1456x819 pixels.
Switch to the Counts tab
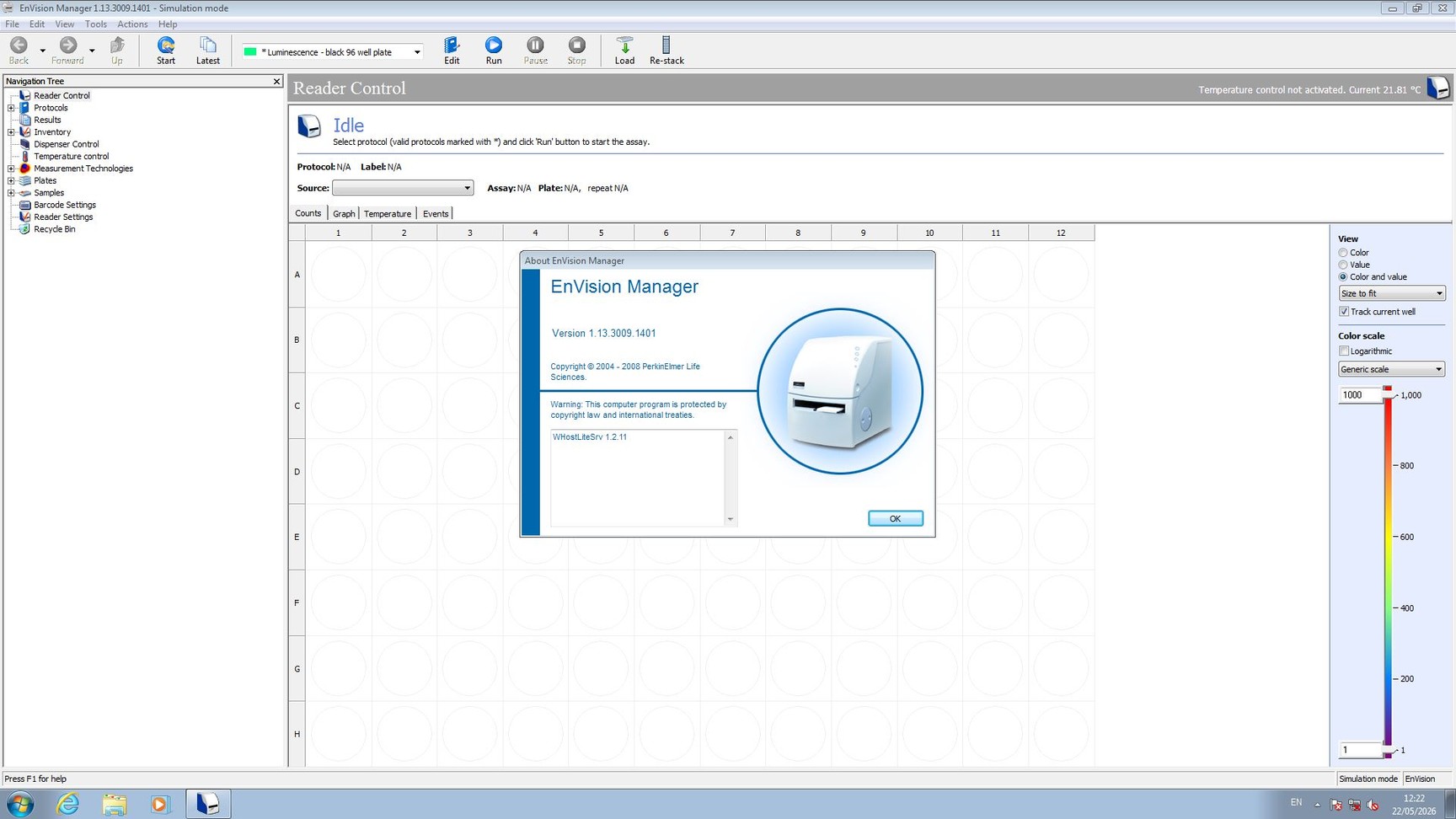pos(308,213)
